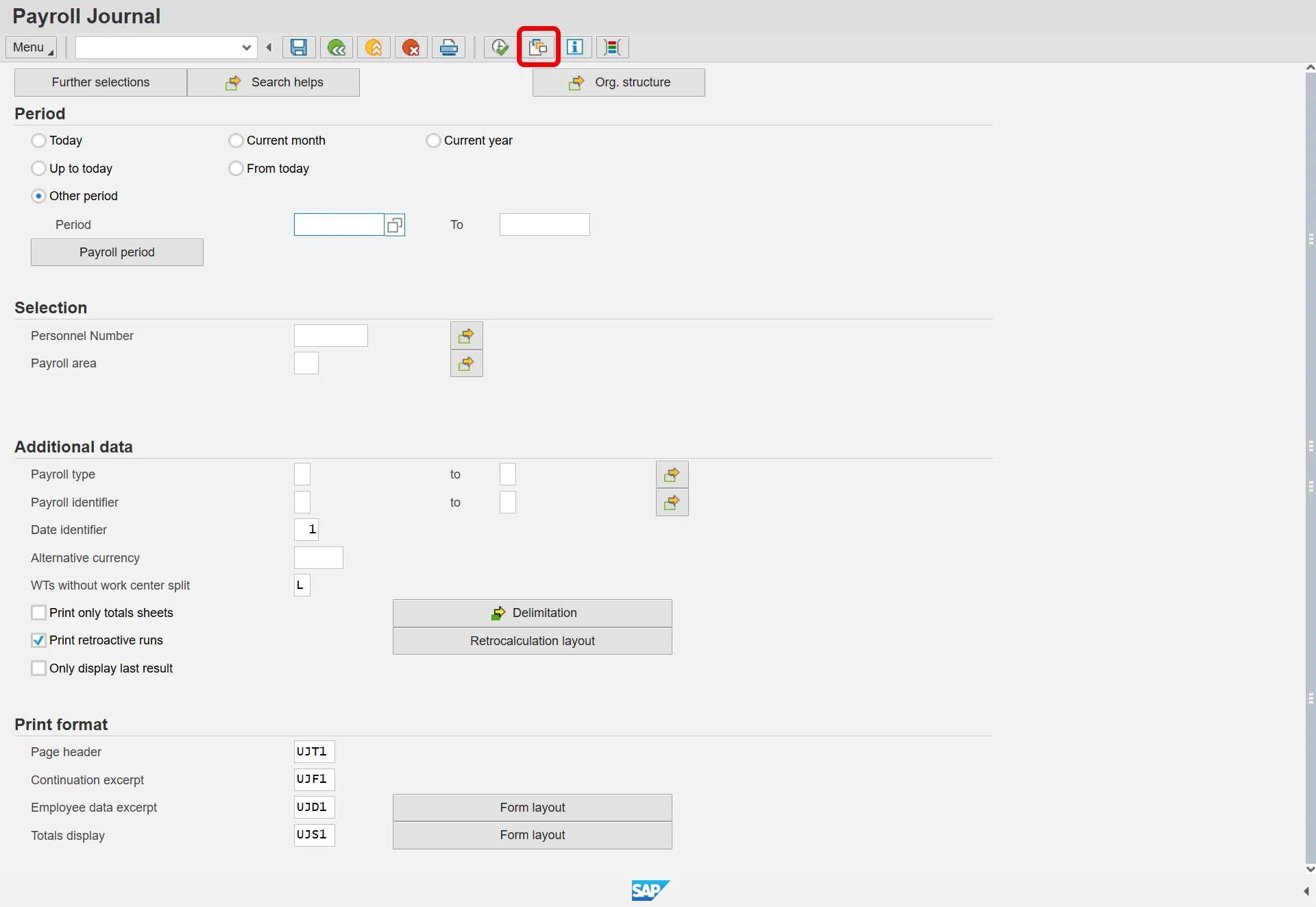
Task: Open the transaction command field dropdown
Action: (x=247, y=47)
